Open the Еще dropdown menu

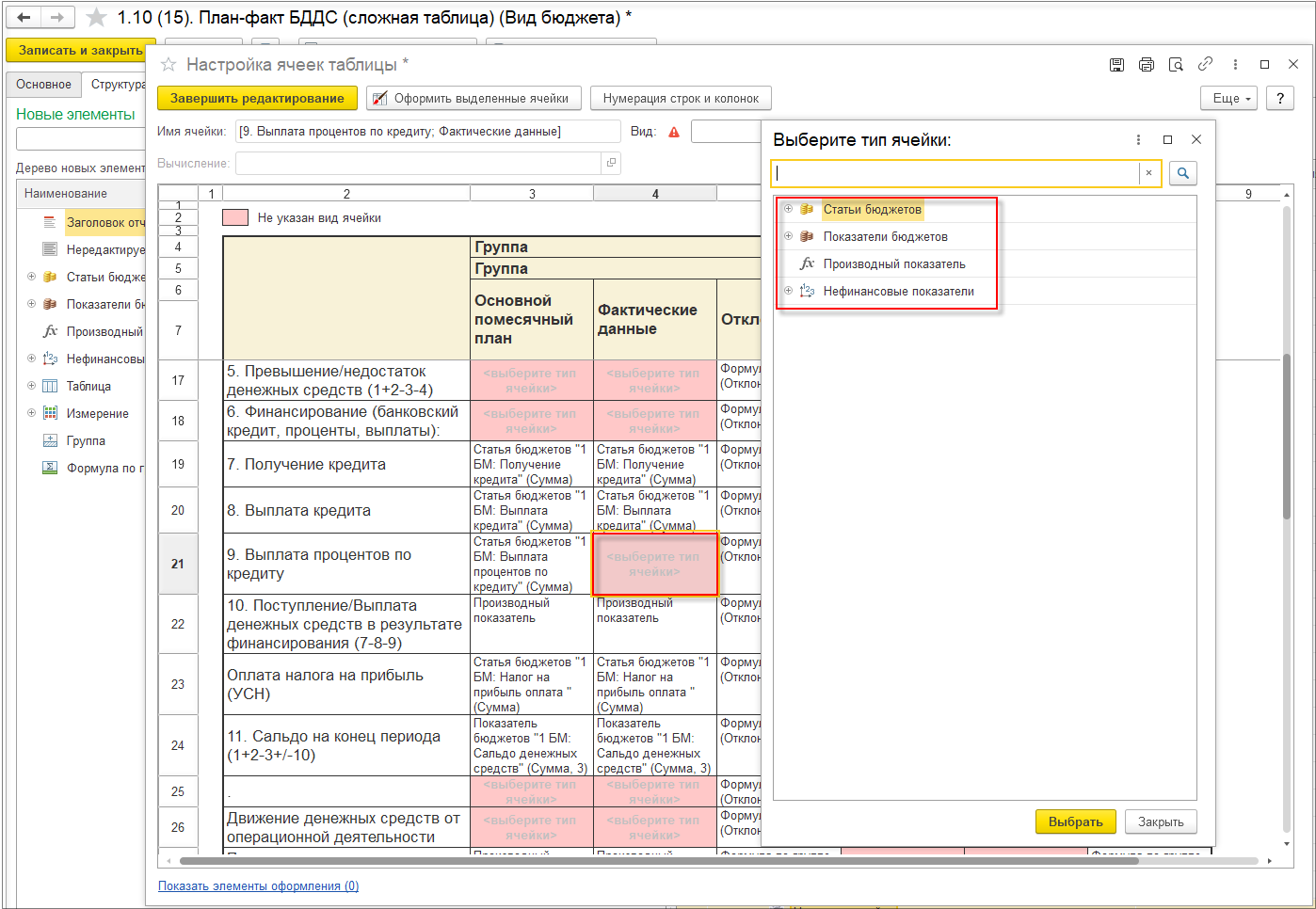point(1228,99)
